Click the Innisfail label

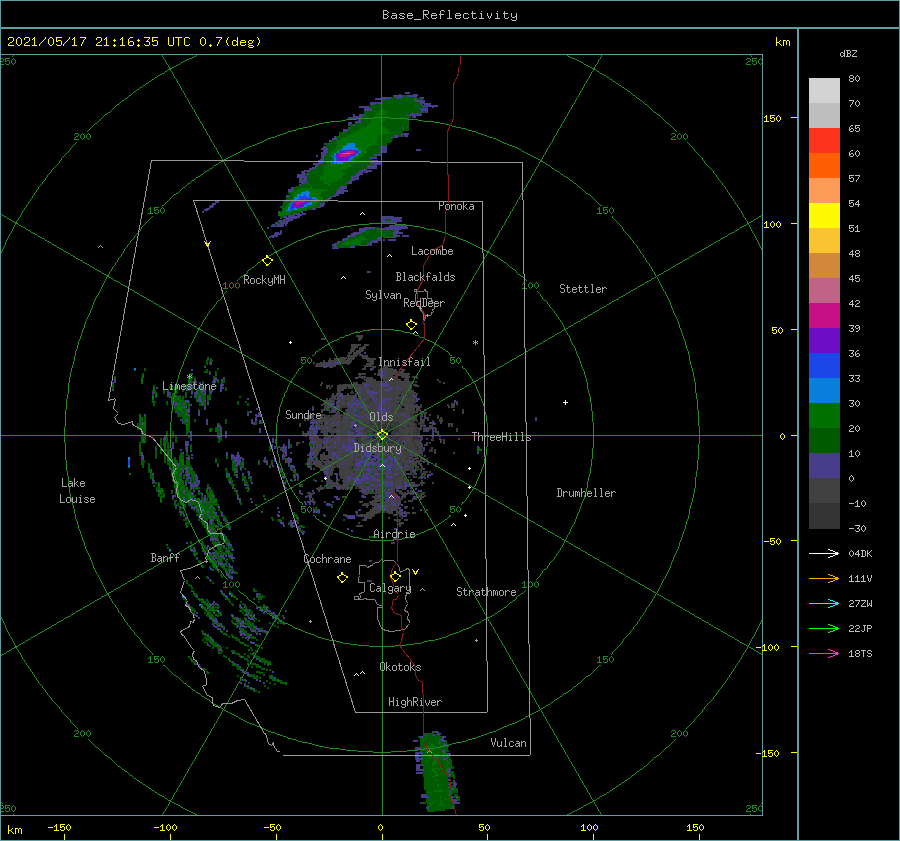[404, 362]
